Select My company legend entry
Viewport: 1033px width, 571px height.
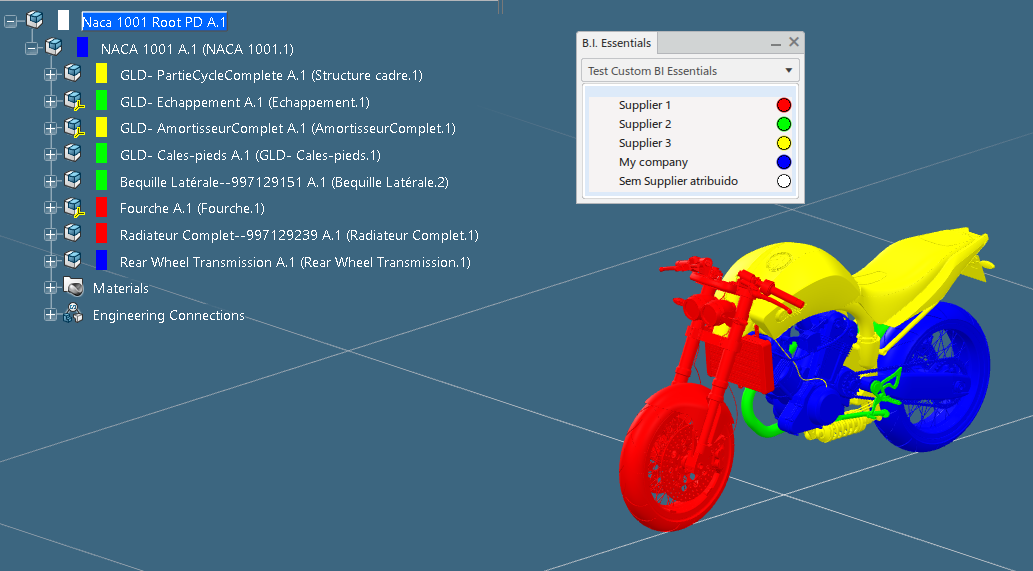click(653, 162)
